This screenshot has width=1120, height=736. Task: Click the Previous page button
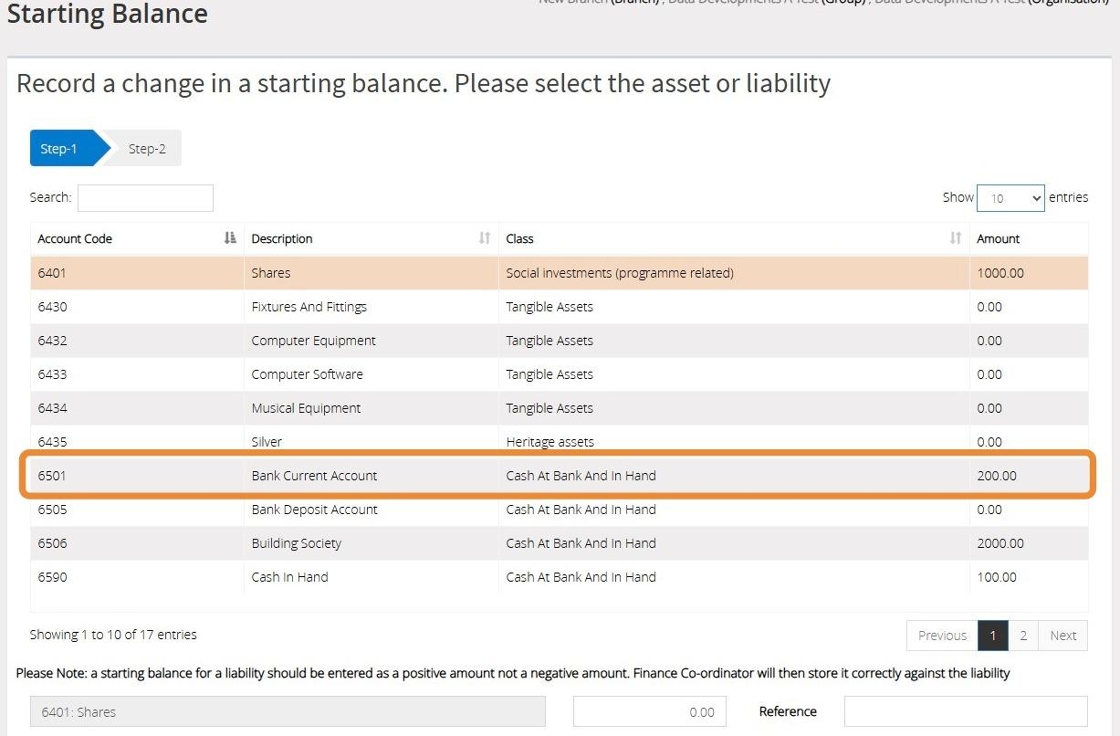point(942,635)
